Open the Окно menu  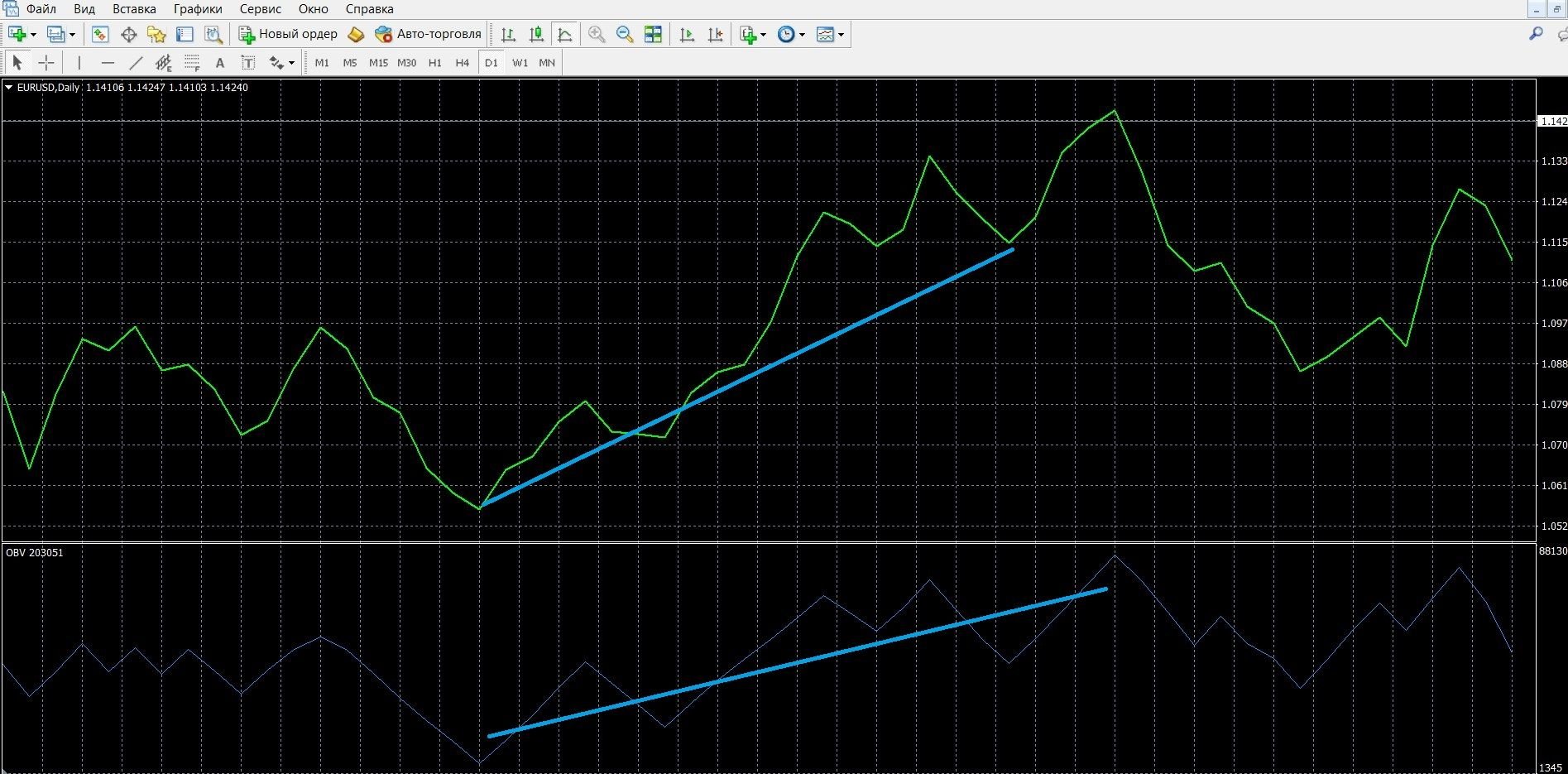(x=314, y=9)
